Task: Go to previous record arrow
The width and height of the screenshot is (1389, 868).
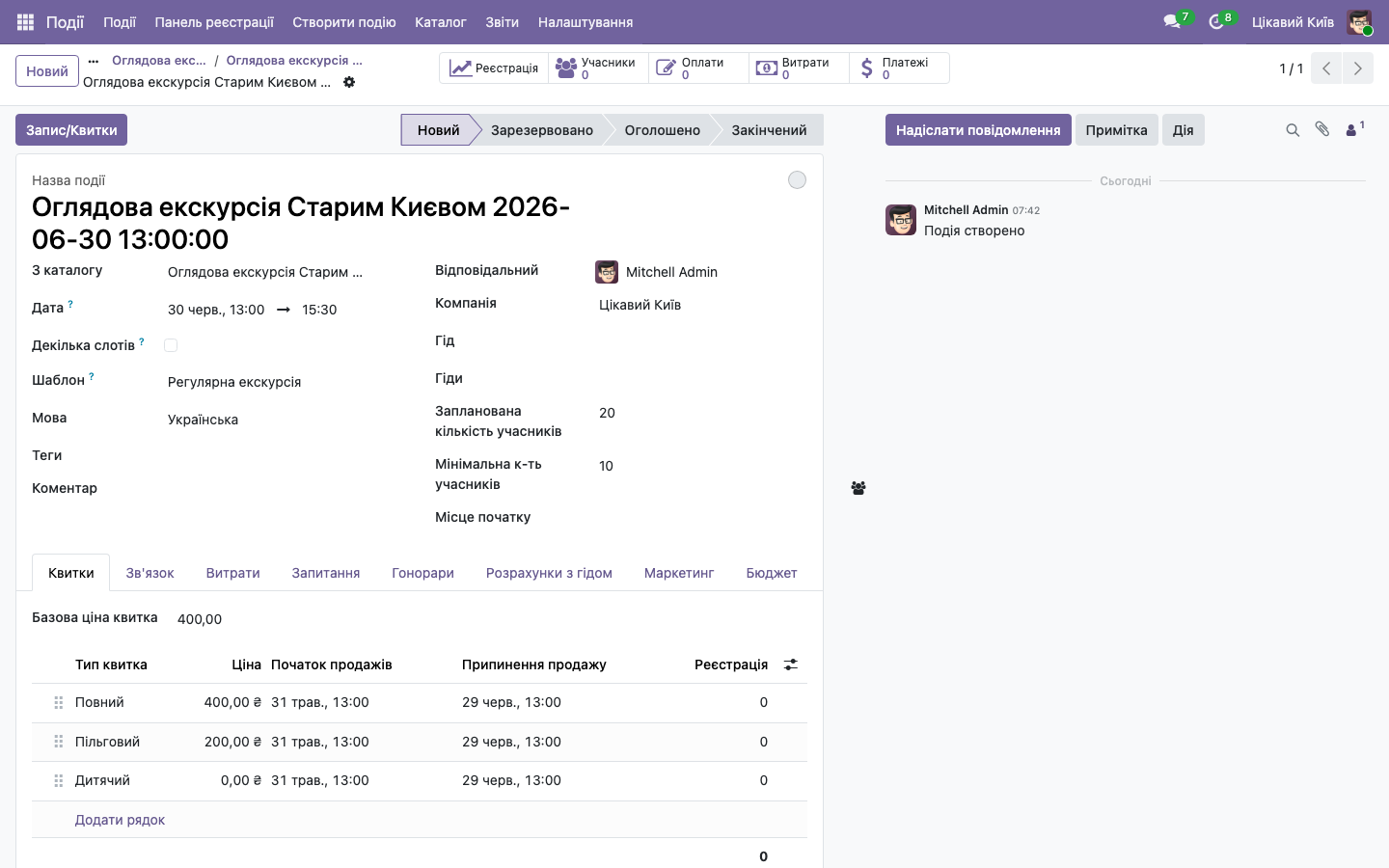Action: [1326, 68]
